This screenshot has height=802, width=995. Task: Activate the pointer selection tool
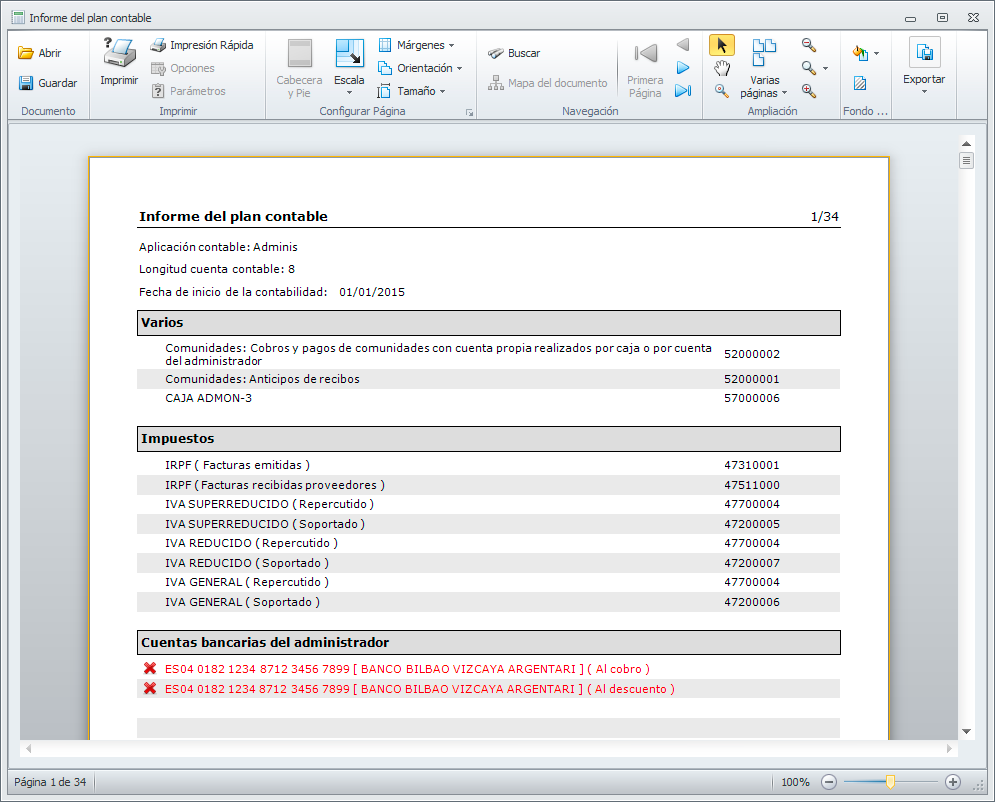click(x=721, y=45)
